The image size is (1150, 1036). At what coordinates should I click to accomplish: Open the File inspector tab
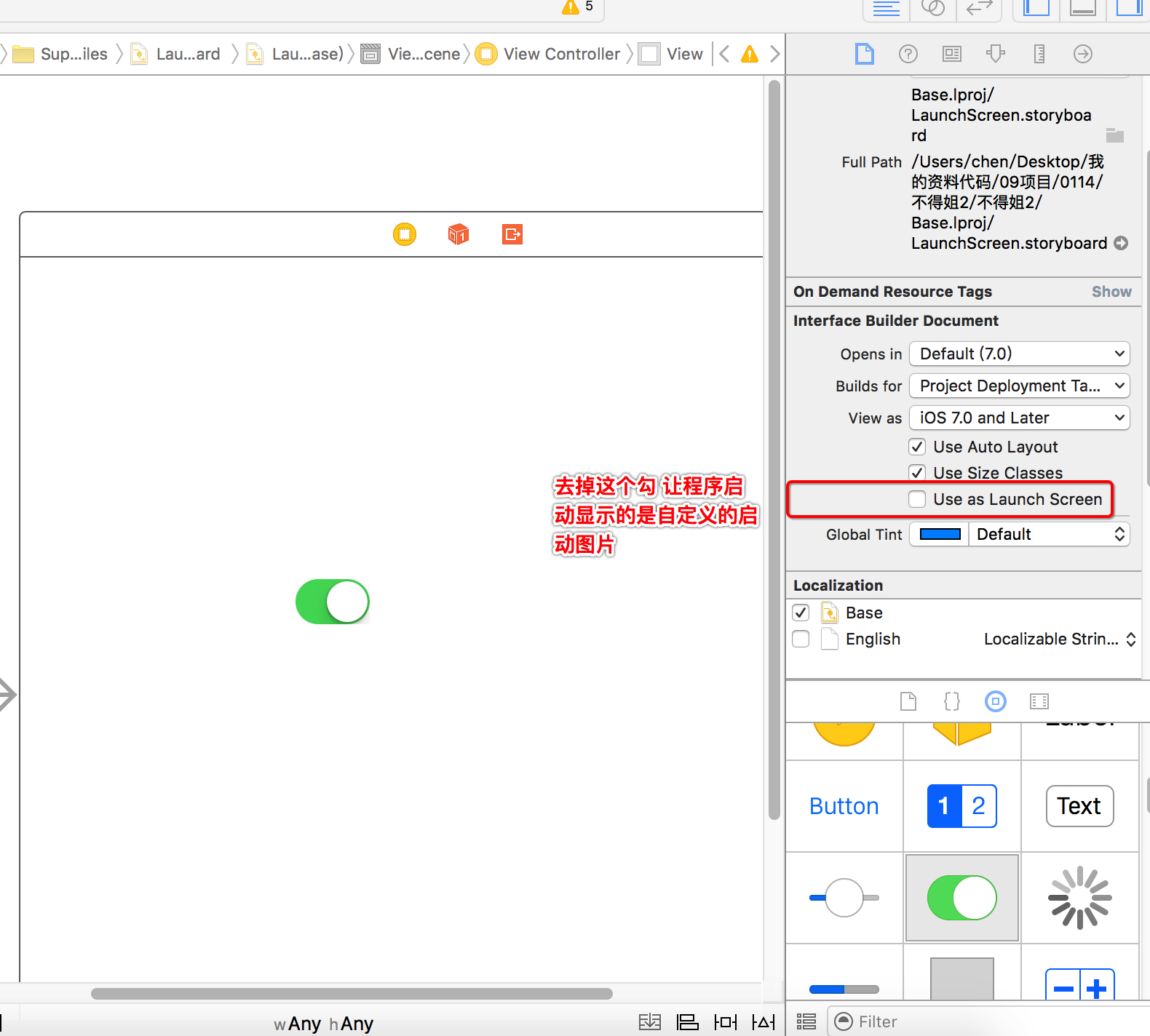(x=864, y=54)
